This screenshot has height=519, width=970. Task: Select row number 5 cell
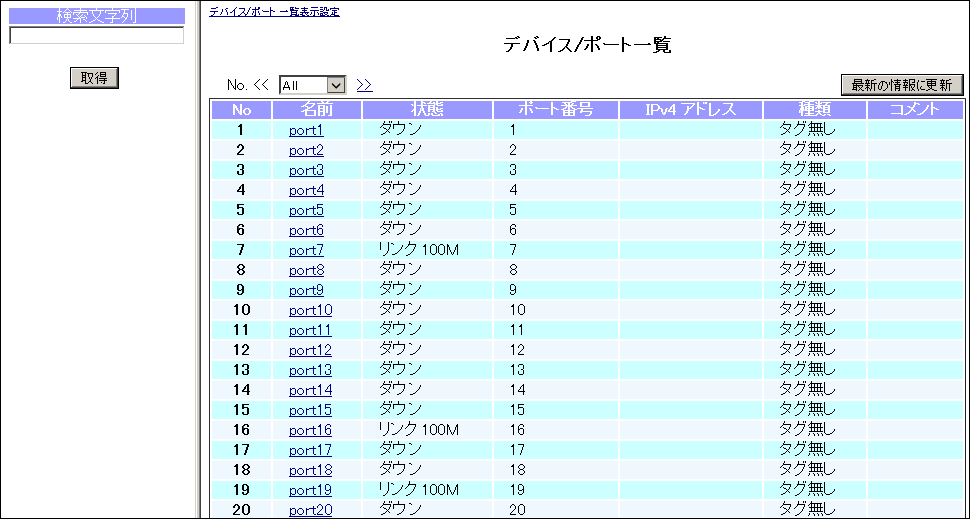coord(241,210)
